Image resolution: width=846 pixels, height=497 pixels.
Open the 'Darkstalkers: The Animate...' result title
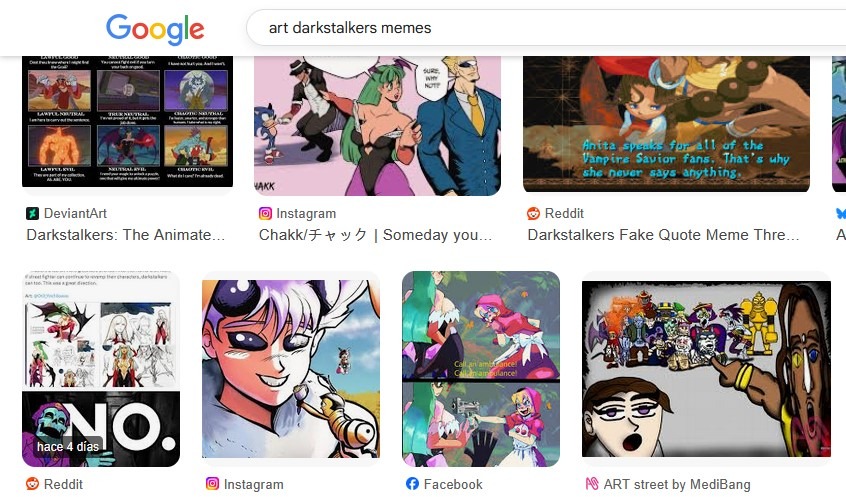tap(126, 235)
